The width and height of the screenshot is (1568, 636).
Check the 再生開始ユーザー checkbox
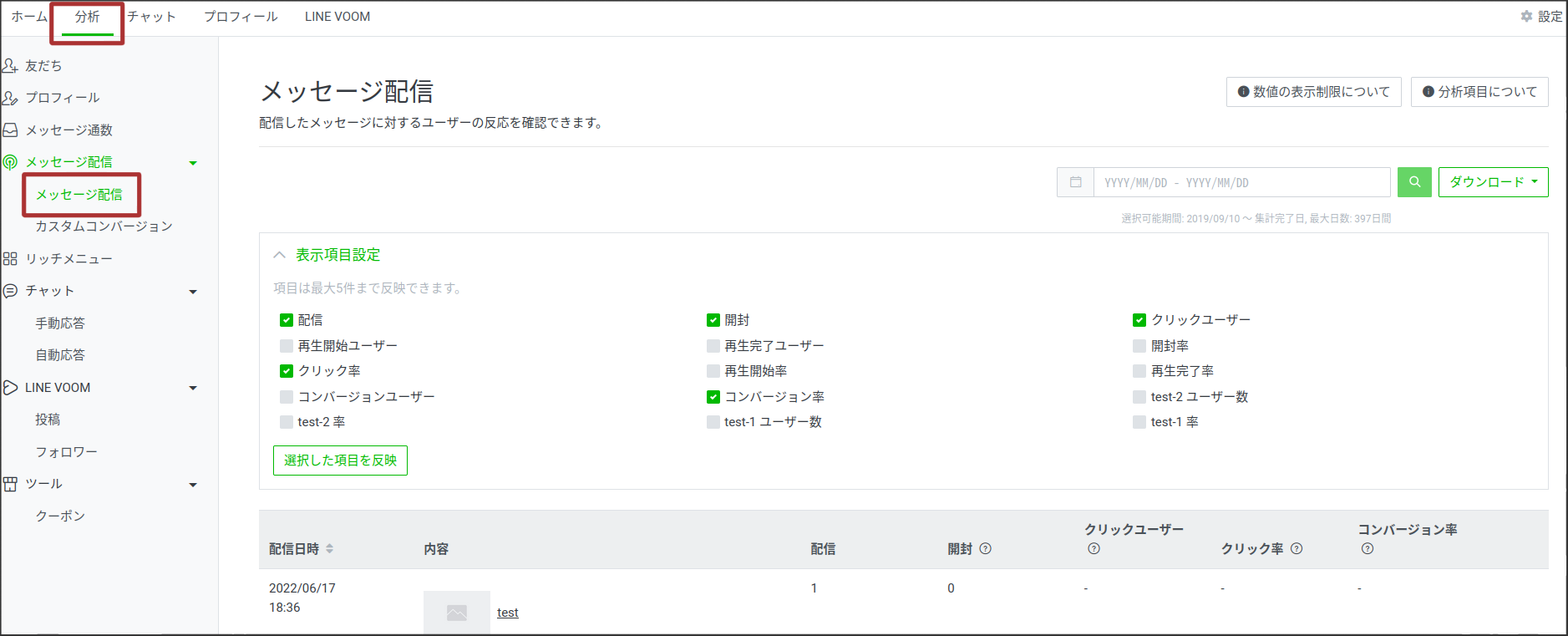tap(287, 346)
